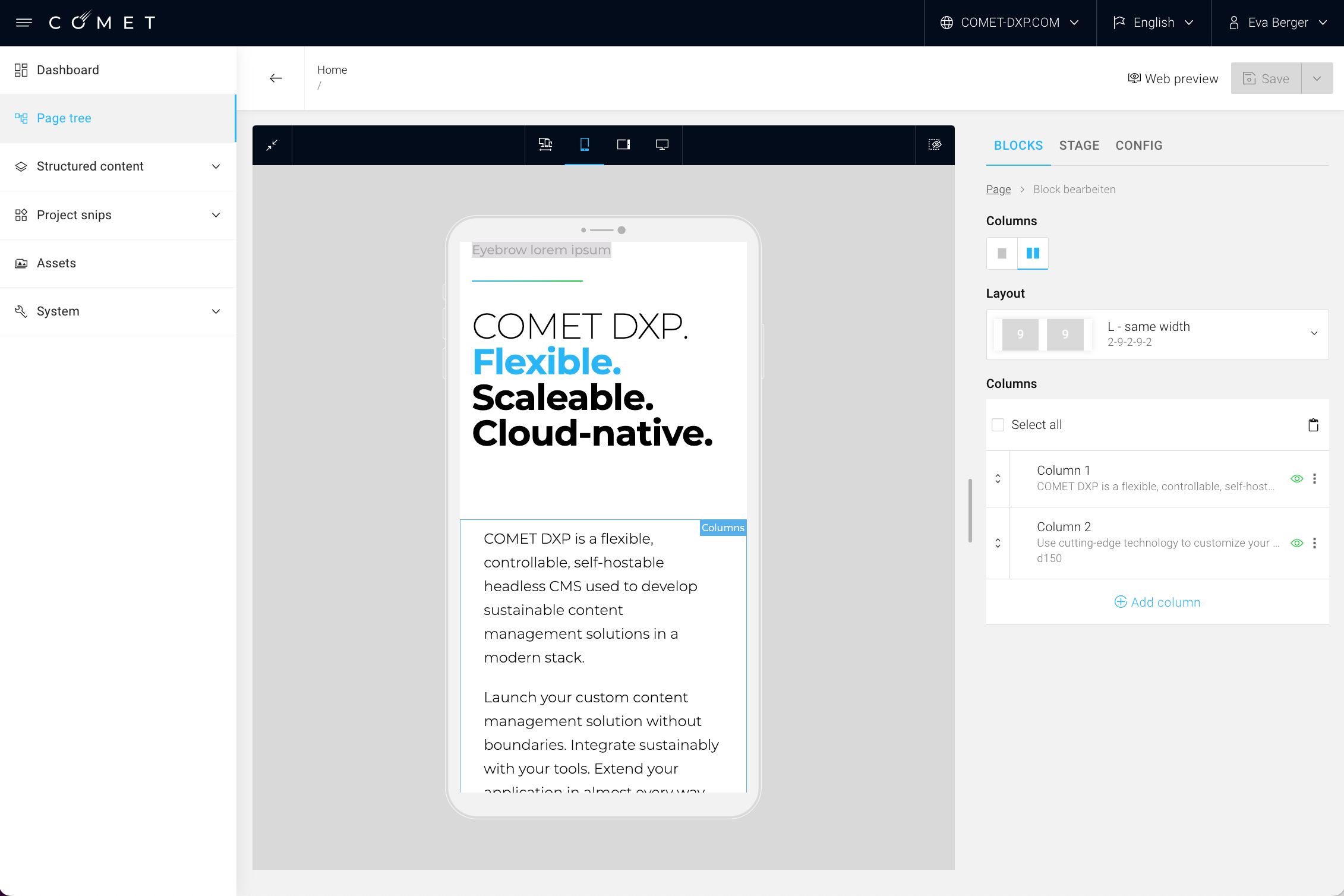Viewport: 1344px width, 896px height.
Task: Open Web preview
Action: coord(1173,78)
